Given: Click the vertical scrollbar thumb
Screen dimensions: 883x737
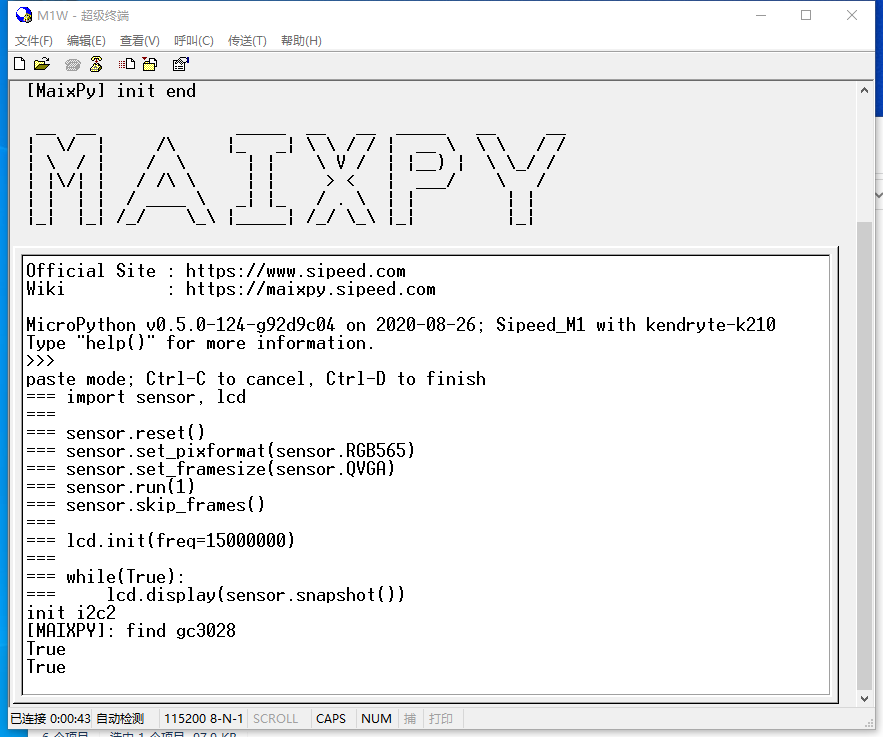Looking at the screenshot, I should pos(864,455).
